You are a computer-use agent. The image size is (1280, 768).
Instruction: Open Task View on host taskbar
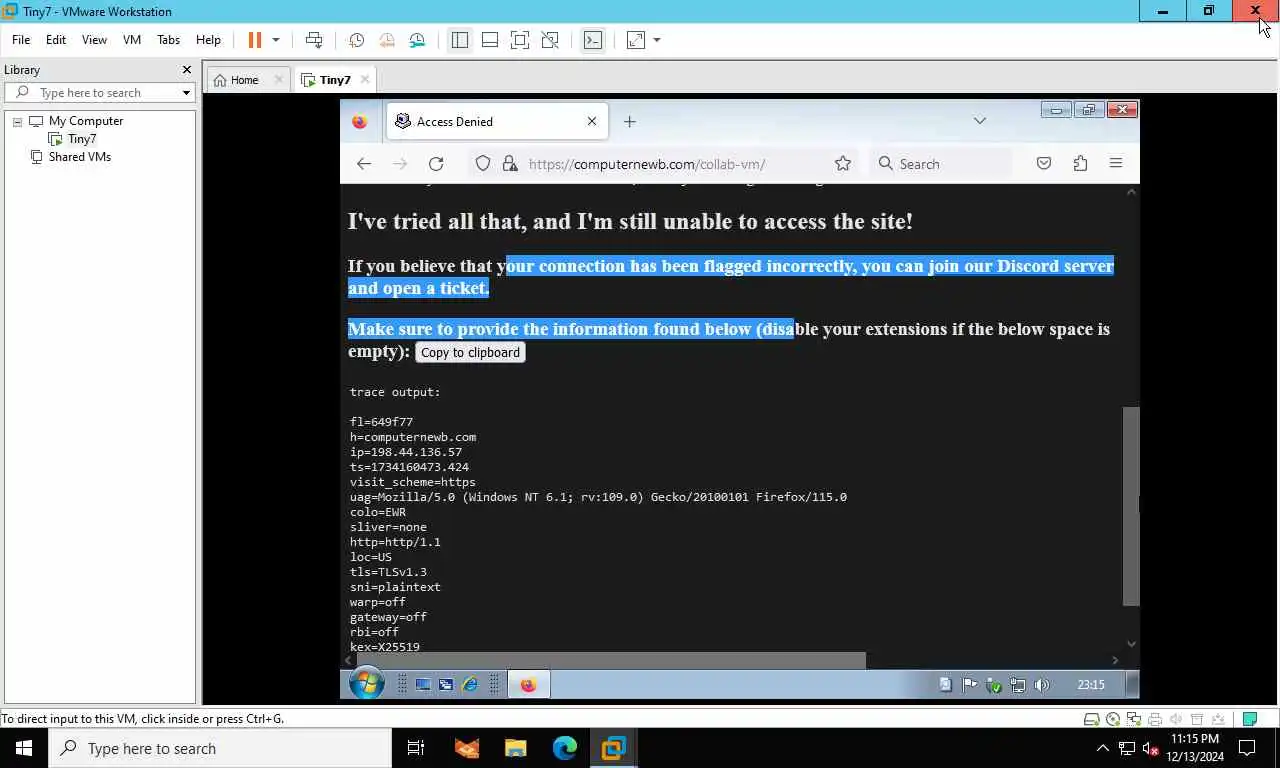416,748
